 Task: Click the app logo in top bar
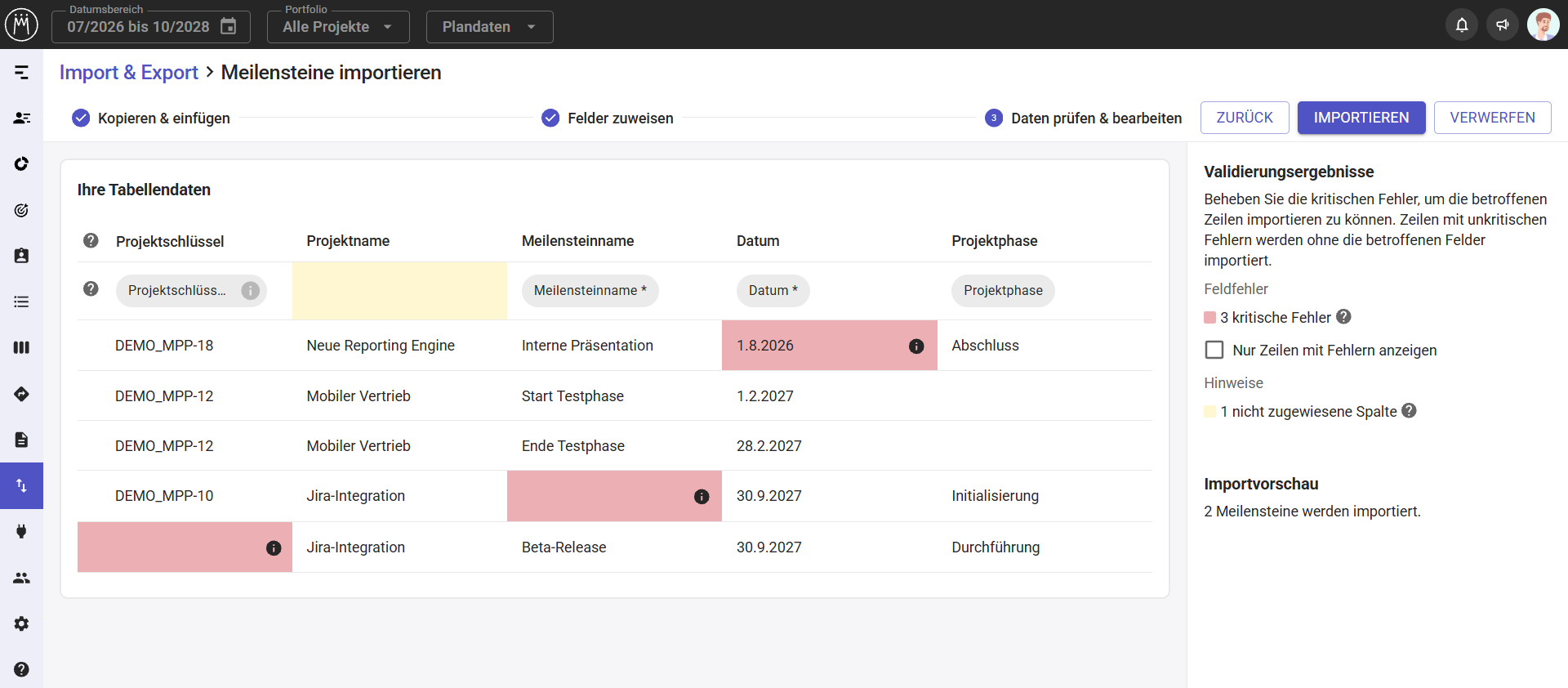(x=21, y=25)
